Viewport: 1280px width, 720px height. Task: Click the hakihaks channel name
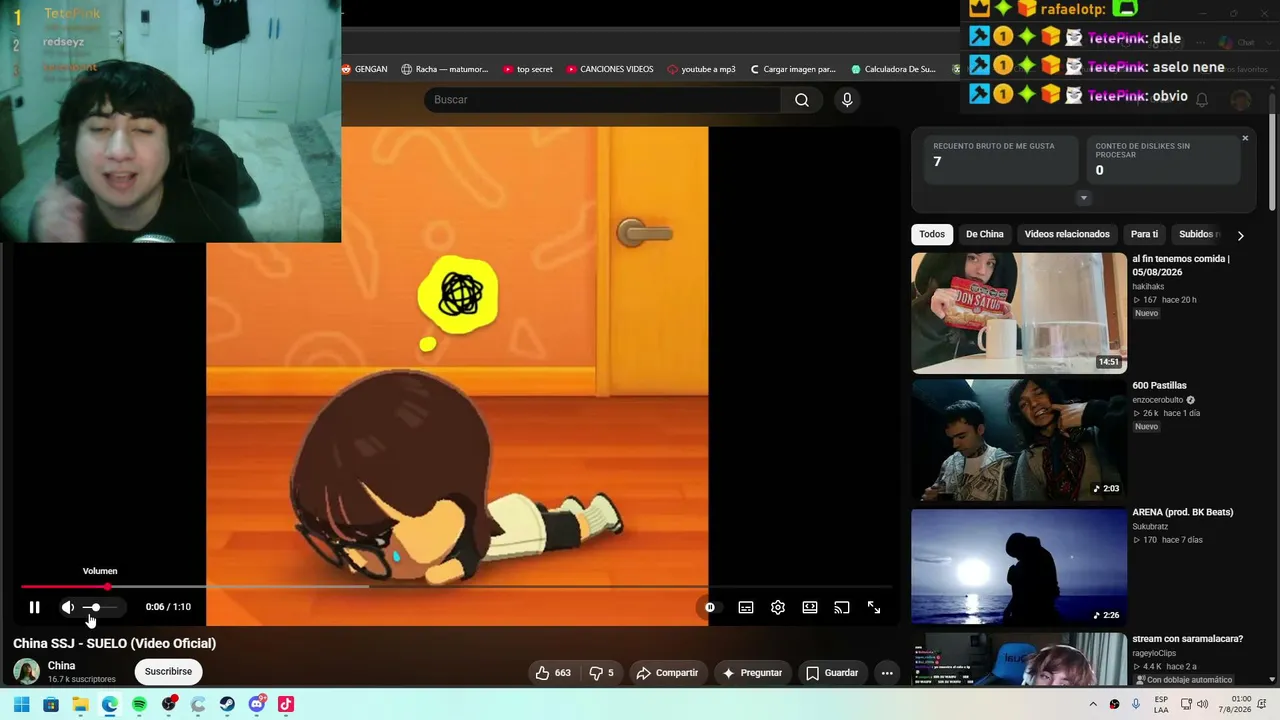[1148, 286]
